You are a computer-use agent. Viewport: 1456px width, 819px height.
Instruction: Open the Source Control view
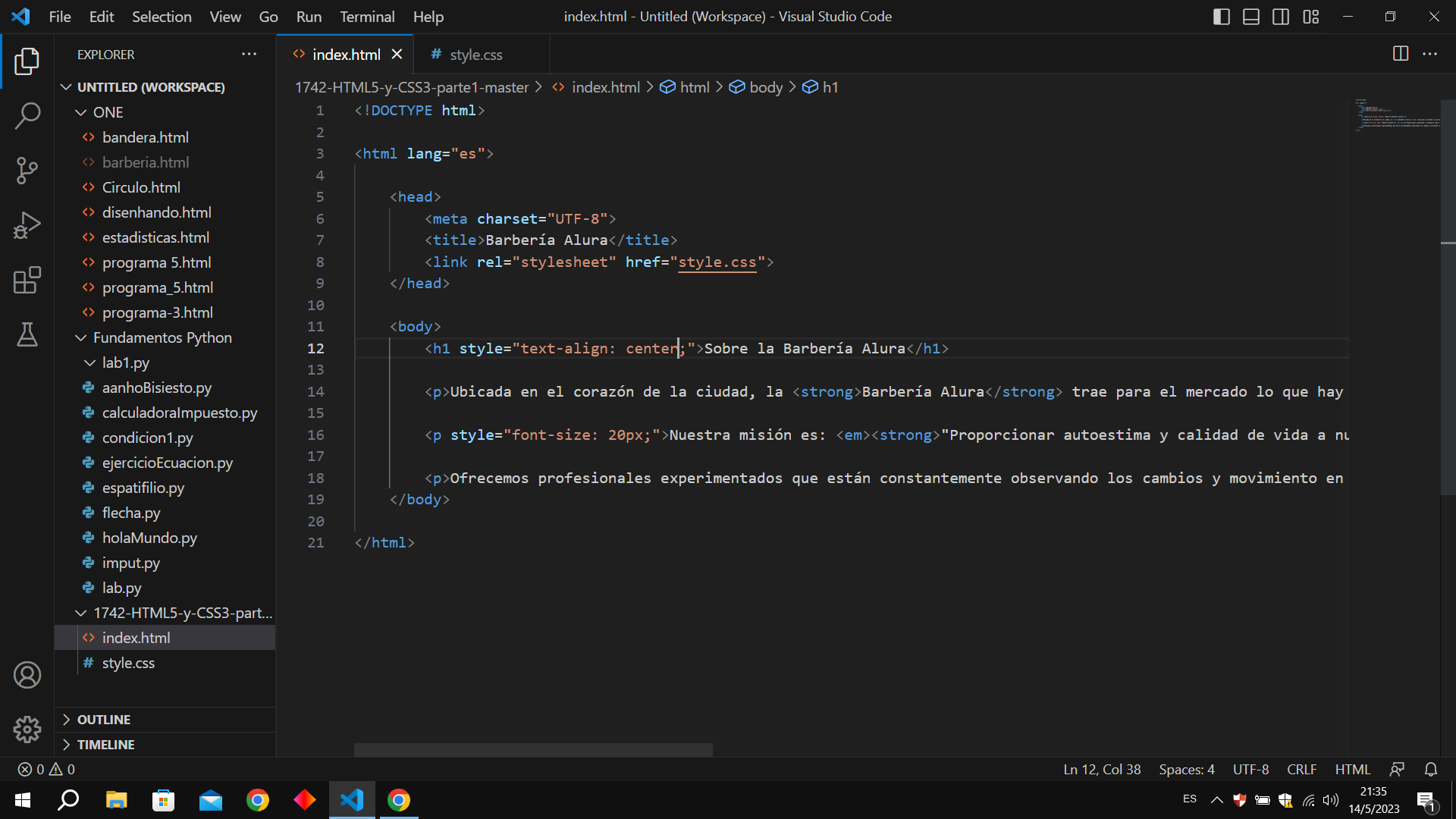click(x=27, y=171)
